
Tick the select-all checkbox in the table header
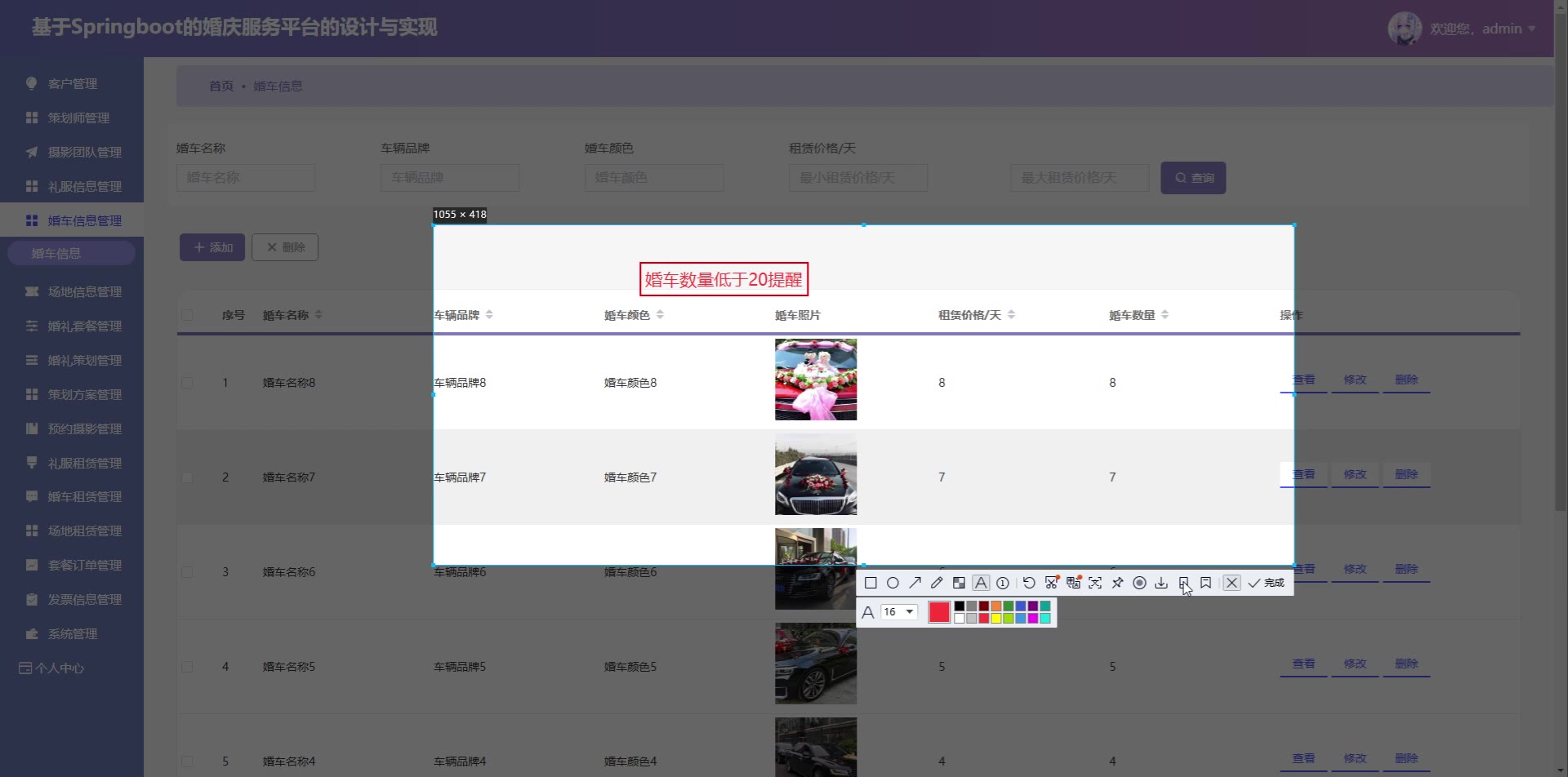(x=187, y=315)
